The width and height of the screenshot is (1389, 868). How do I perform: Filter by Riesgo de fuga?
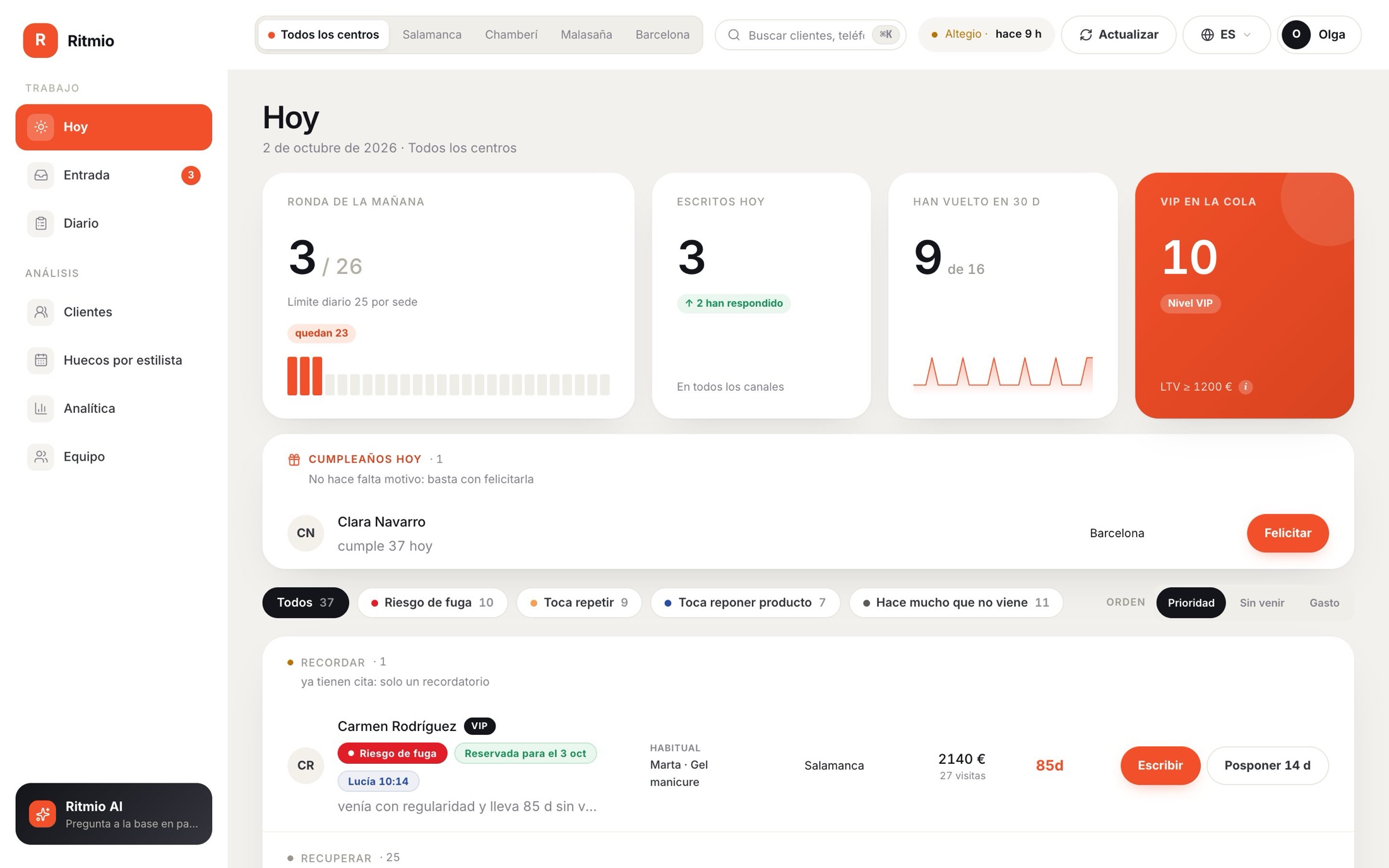pyautogui.click(x=432, y=602)
